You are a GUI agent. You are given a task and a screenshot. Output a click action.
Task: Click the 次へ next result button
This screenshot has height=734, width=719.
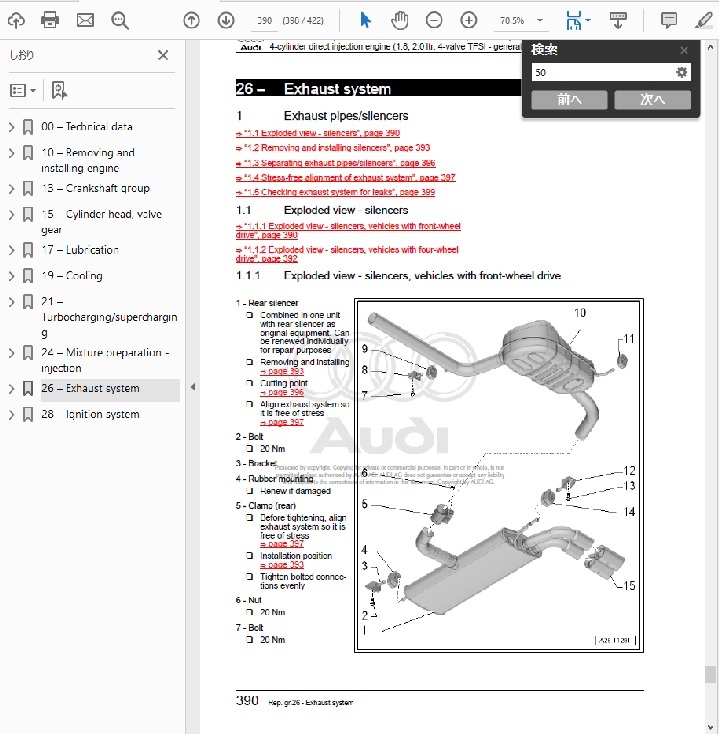click(653, 99)
